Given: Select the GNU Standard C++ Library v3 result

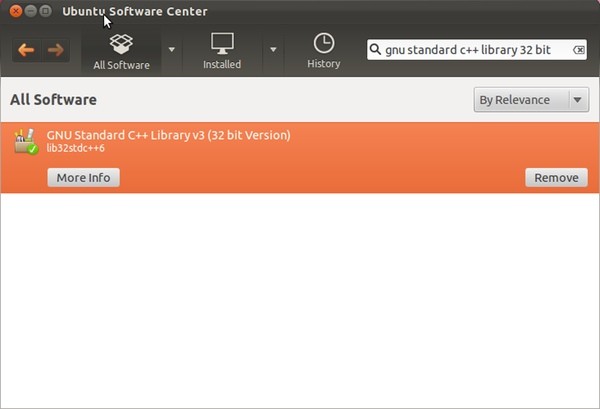Looking at the screenshot, I should 300,158.
